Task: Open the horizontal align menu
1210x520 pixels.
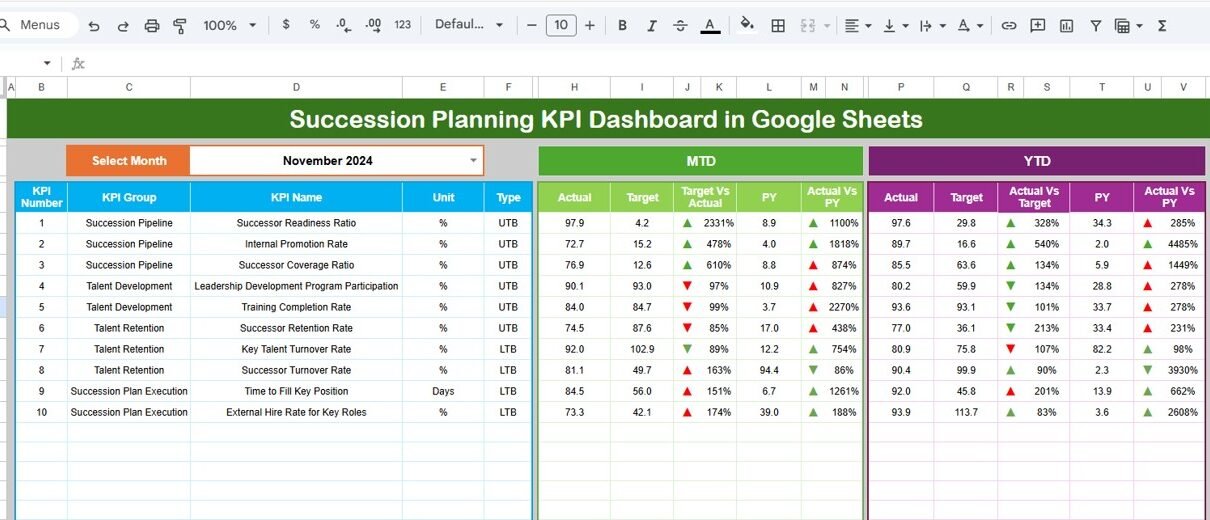Action: [857, 25]
